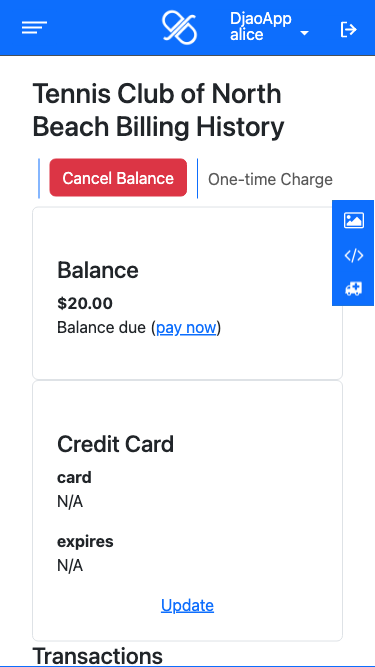Click the Transactions section heading
Screen dimensions: 375x667
click(x=98, y=656)
